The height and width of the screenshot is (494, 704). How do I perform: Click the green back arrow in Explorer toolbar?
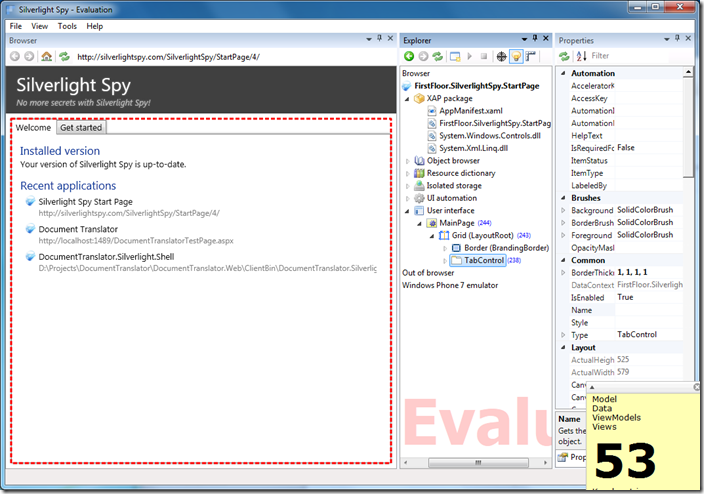(x=409, y=56)
